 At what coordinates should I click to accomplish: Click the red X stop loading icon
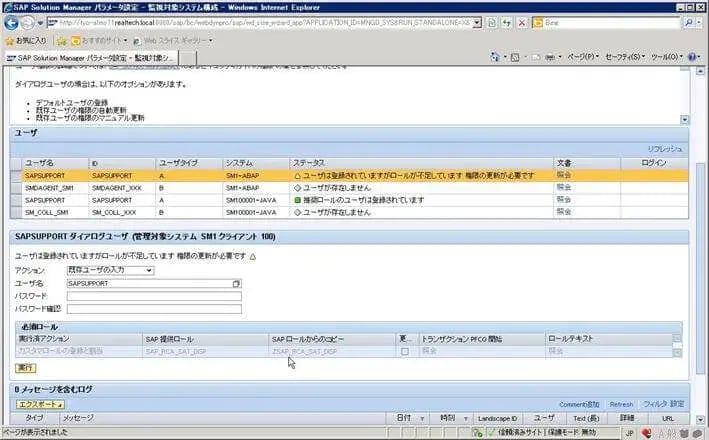click(522, 23)
